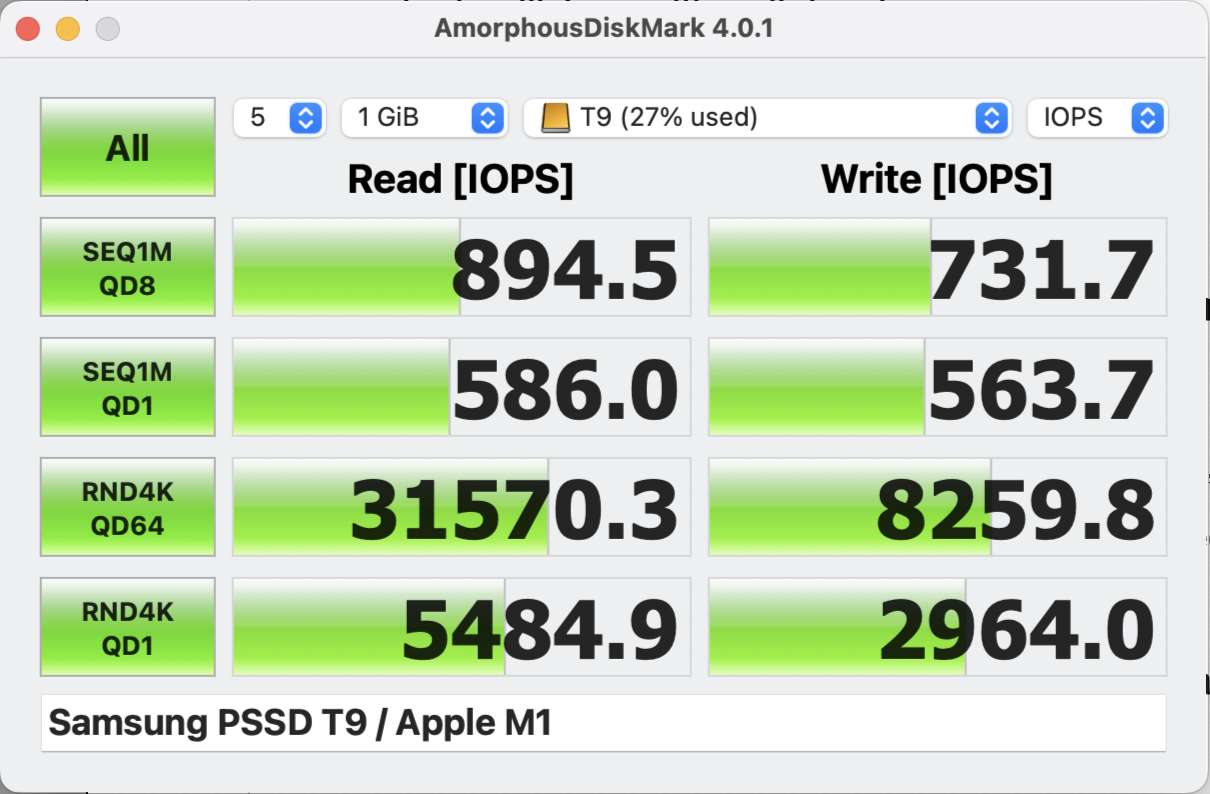Click the Write [IOPS] column header
The height and width of the screenshot is (794, 1210).
(x=937, y=180)
